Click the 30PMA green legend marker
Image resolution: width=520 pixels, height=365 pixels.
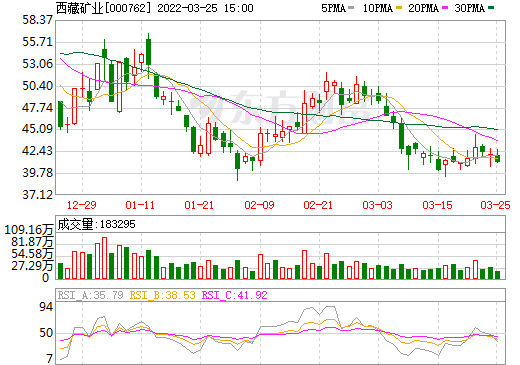point(491,8)
